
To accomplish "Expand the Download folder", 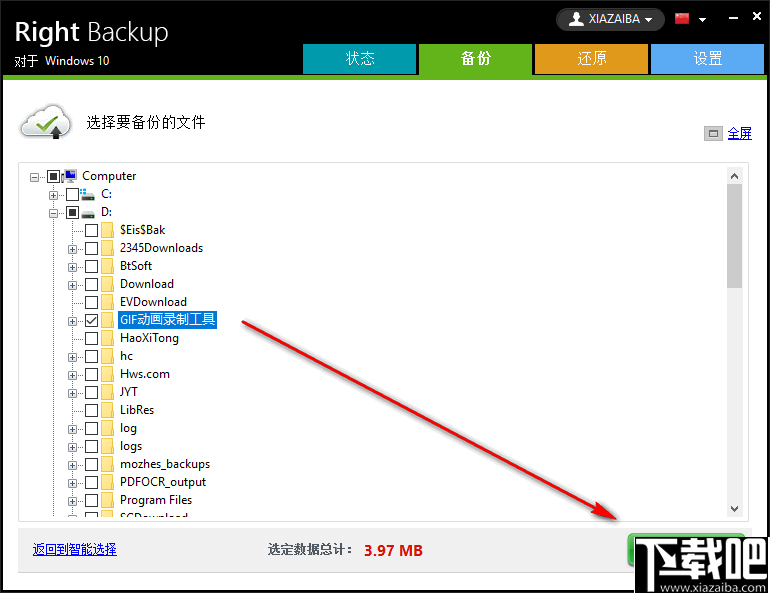I will 72,285.
